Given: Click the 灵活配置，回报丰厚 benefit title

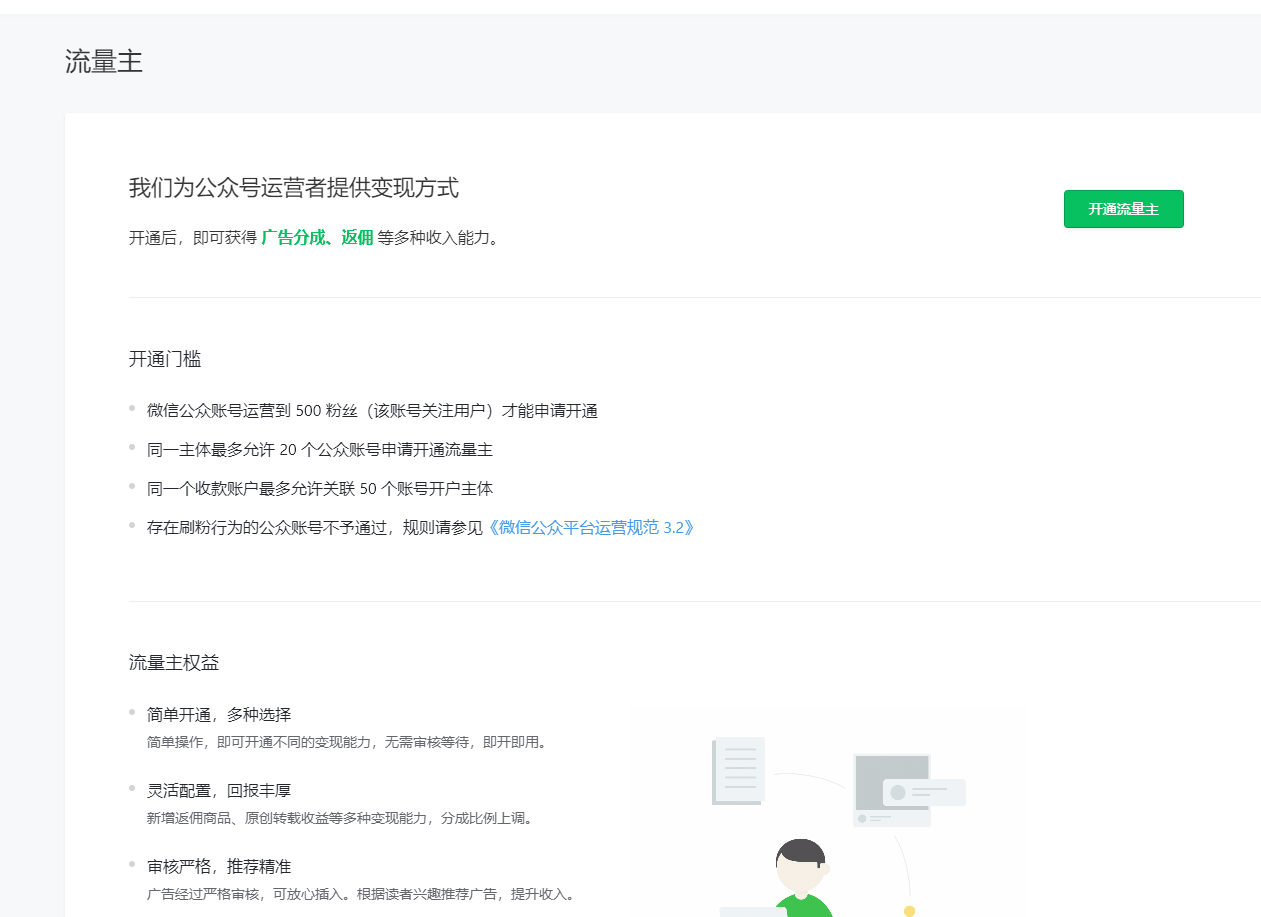Looking at the screenshot, I should coord(219,790).
